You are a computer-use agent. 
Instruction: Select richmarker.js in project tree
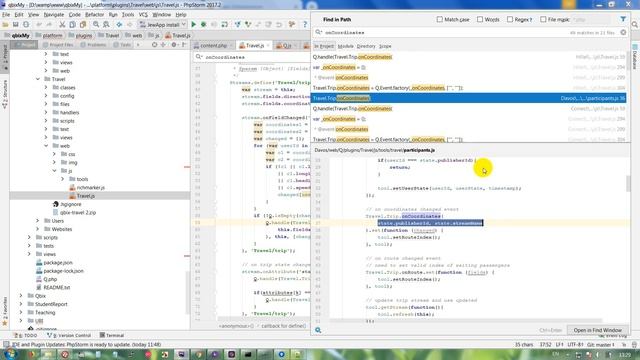click(x=87, y=187)
